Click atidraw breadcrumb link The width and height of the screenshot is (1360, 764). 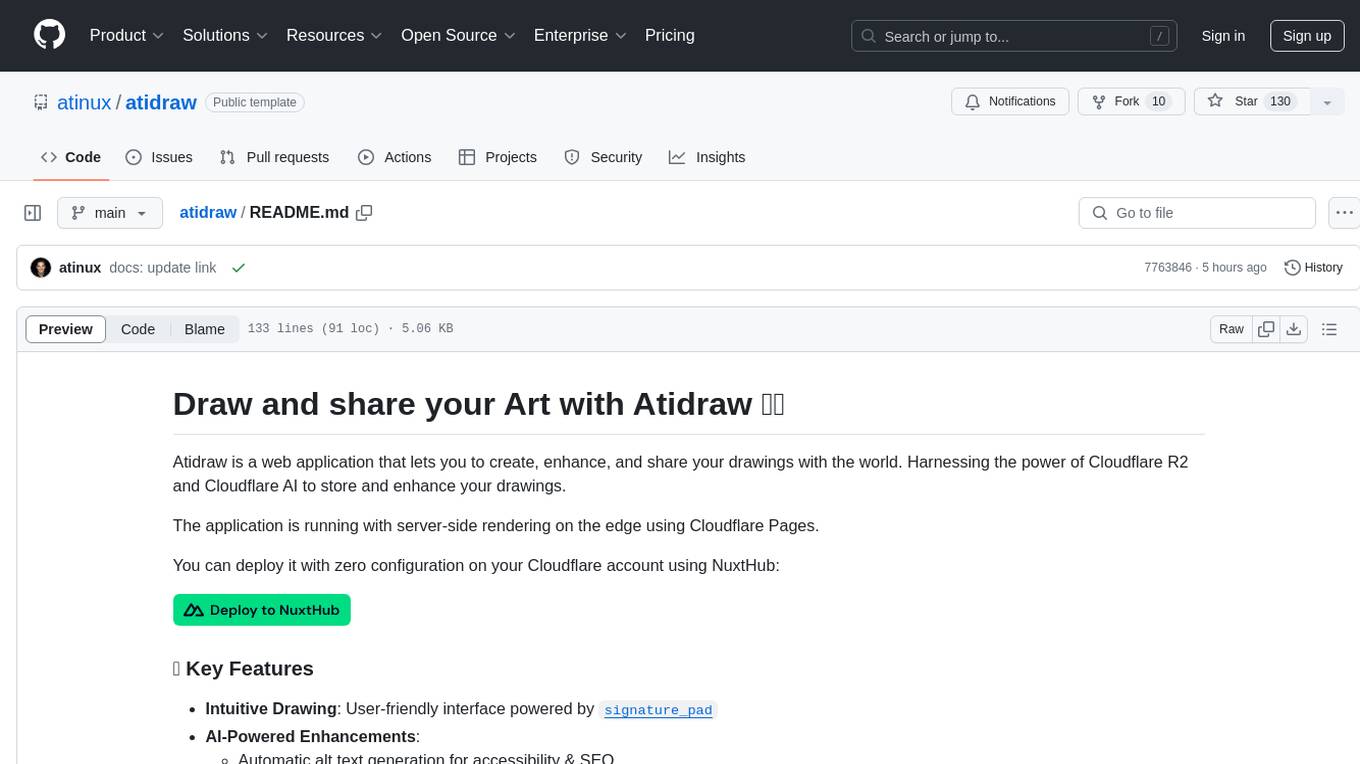(x=208, y=212)
